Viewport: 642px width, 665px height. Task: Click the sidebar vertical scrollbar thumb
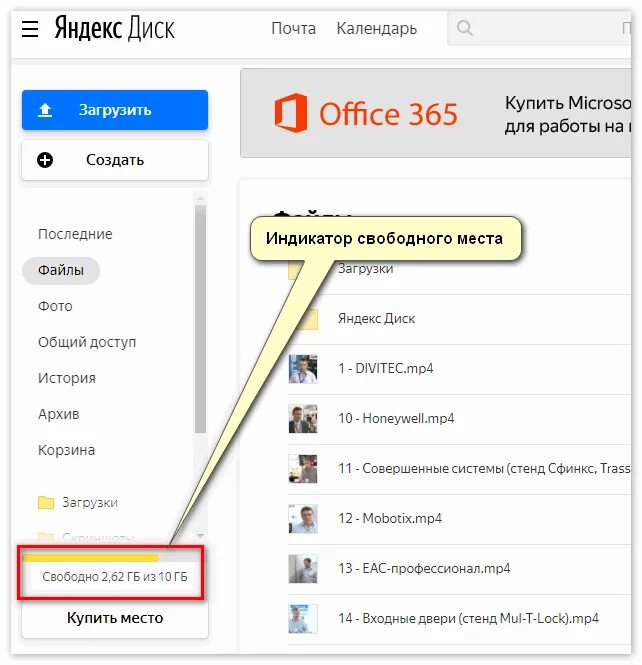[x=200, y=319]
